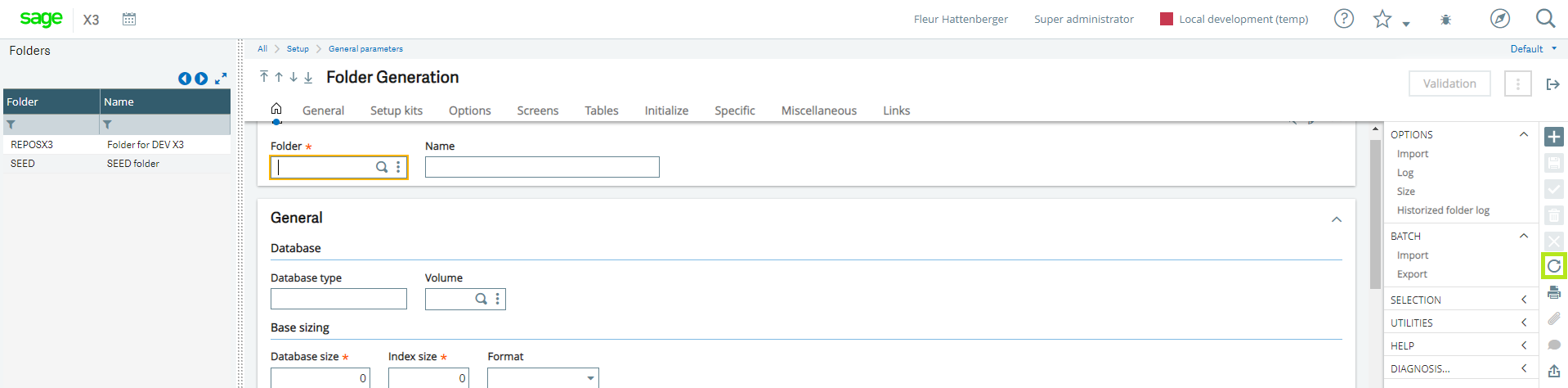Expand the SELECTION panel section
1568x388 pixels.
pyautogui.click(x=1524, y=300)
